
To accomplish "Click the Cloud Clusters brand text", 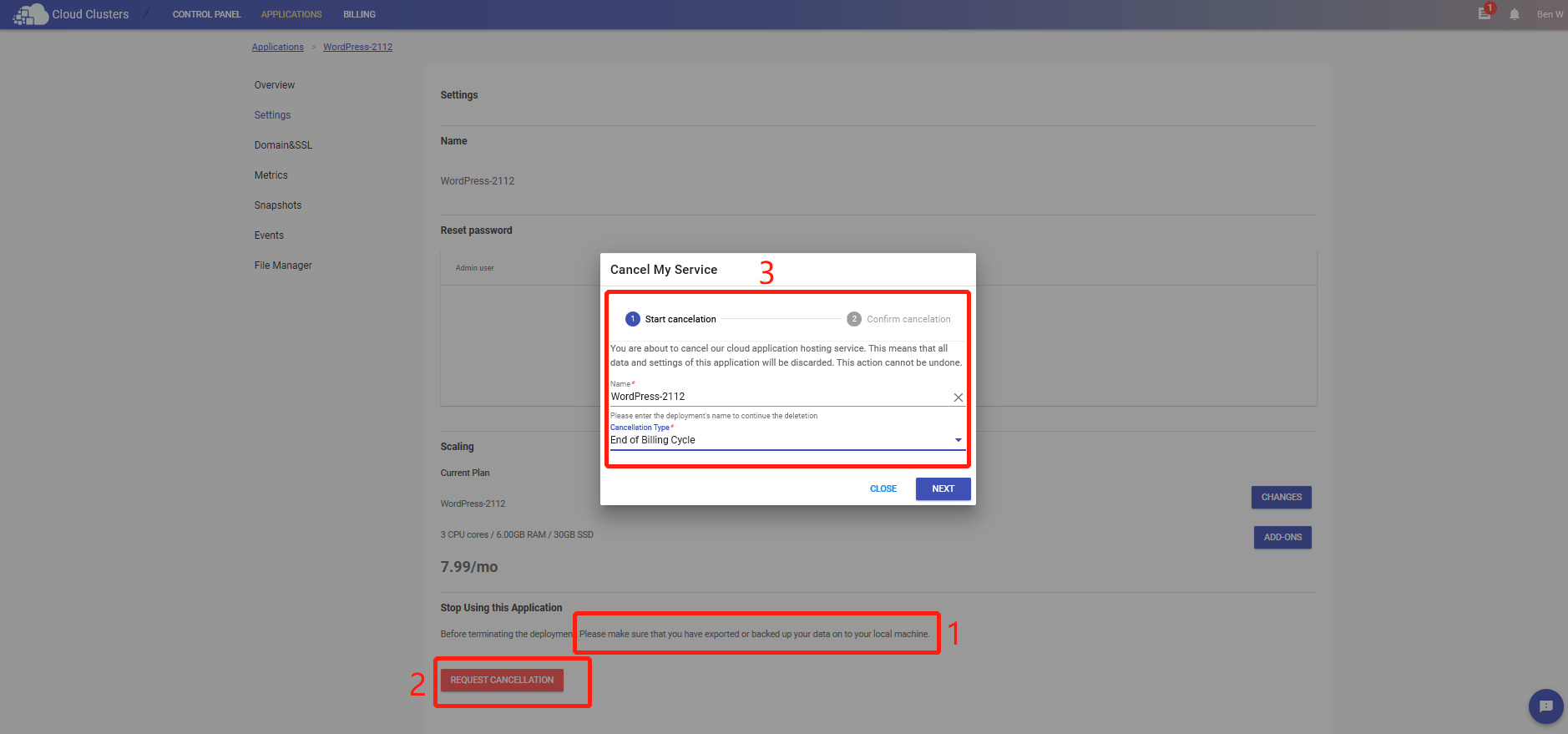I will point(90,14).
